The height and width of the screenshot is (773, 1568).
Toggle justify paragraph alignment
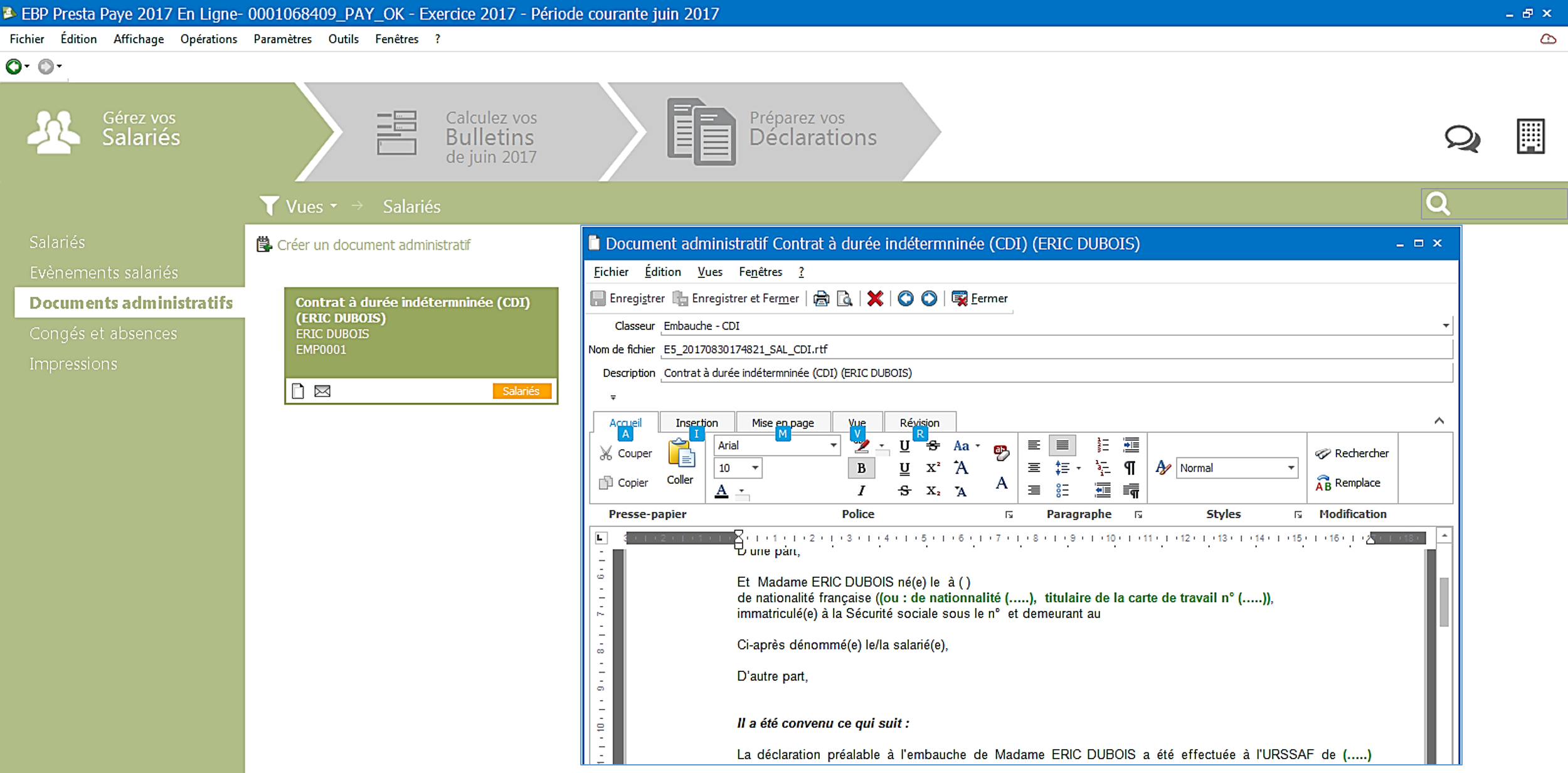coord(1062,445)
